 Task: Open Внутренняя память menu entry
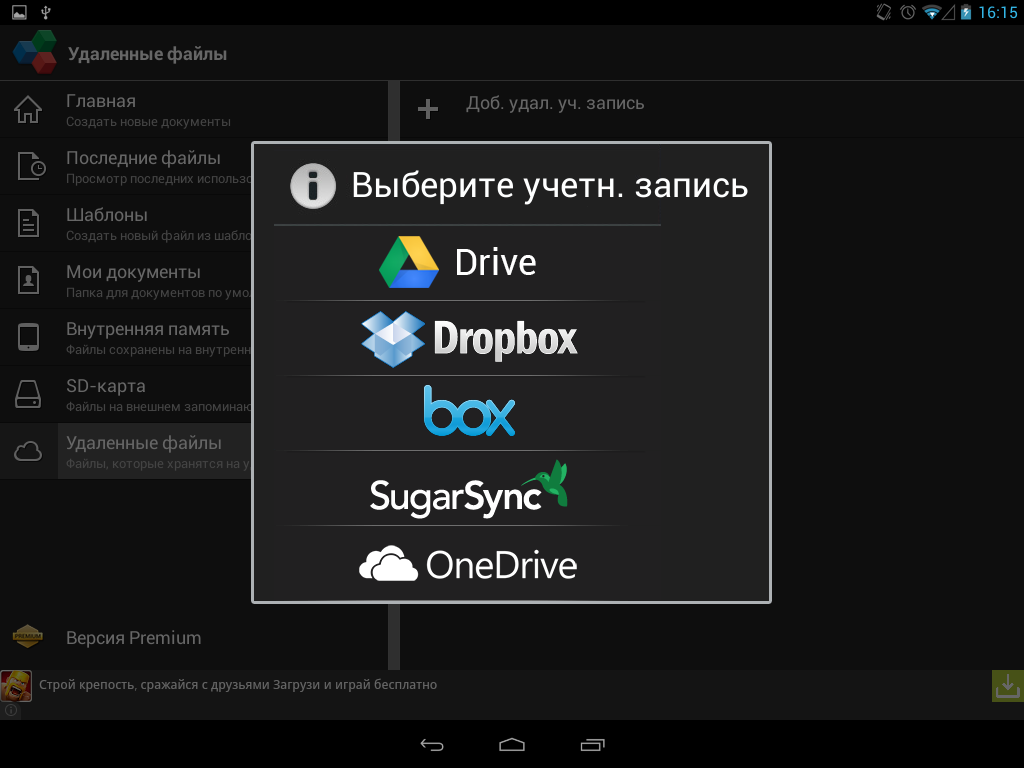[125, 337]
